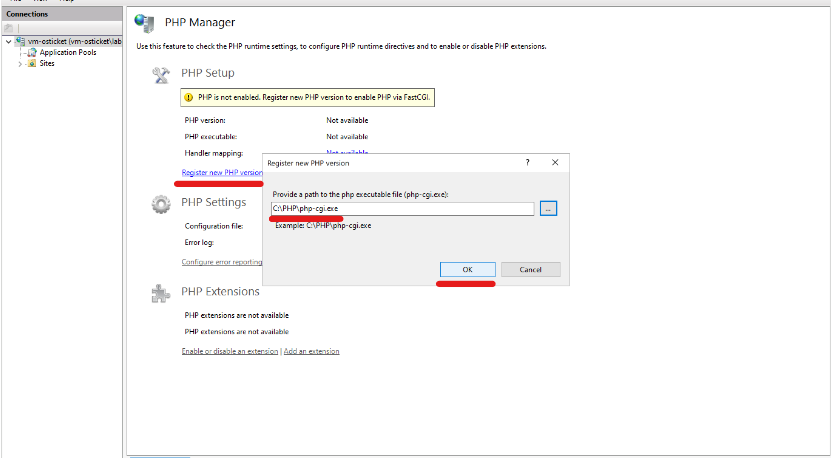Open Configure error reporting link
This screenshot has height=458, width=836.
(x=222, y=262)
